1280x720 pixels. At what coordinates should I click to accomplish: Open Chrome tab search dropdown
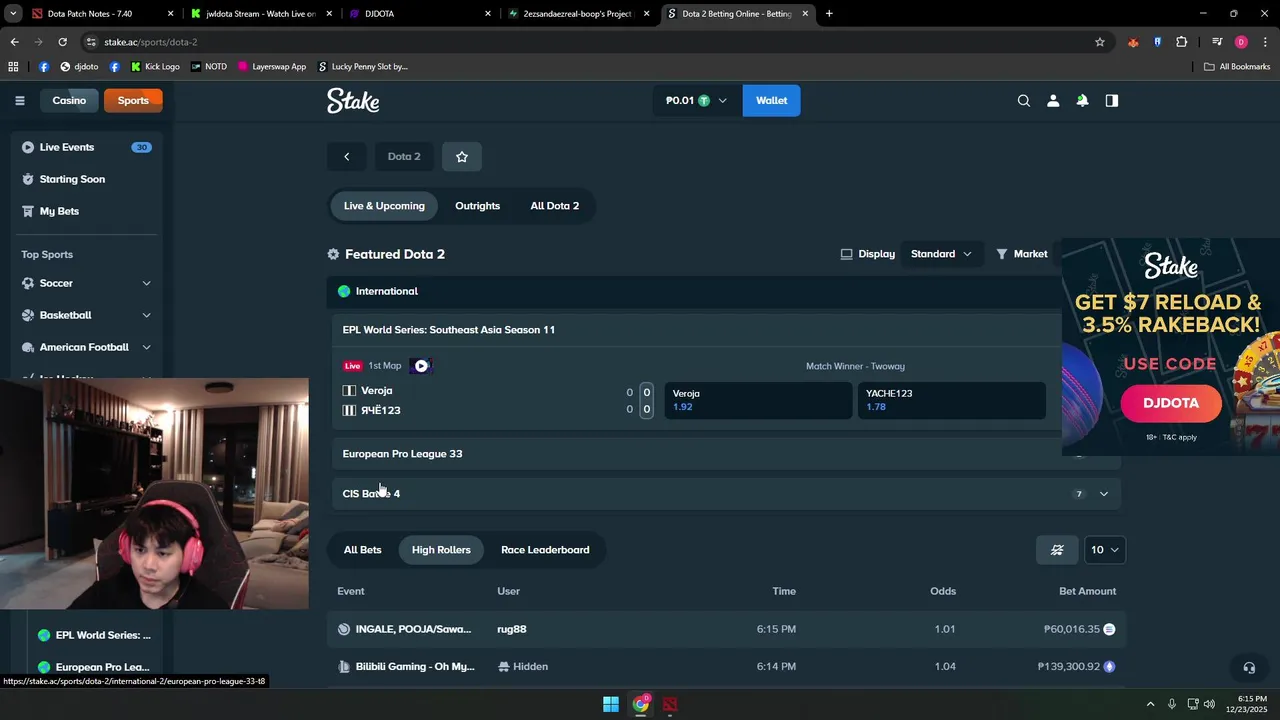pyautogui.click(x=13, y=14)
